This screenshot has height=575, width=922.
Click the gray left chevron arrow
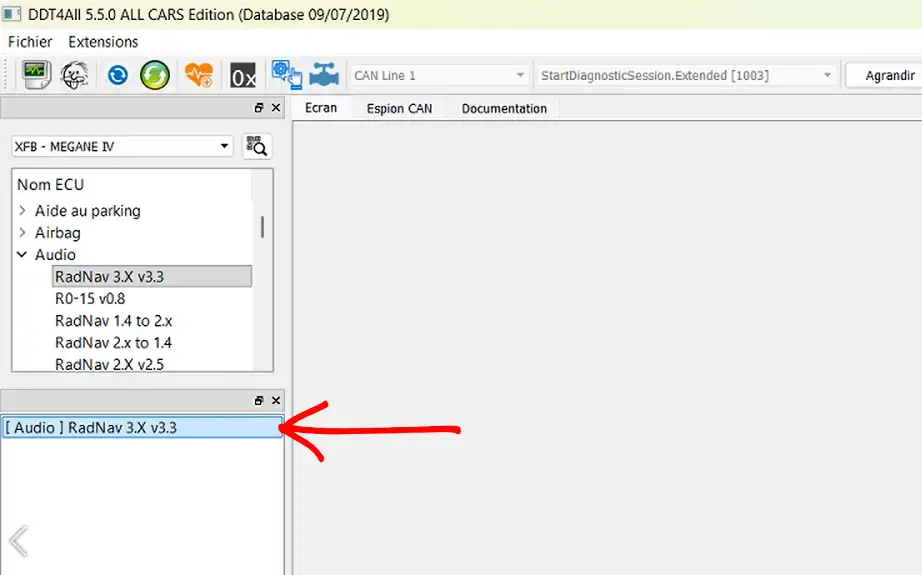[x=19, y=541]
